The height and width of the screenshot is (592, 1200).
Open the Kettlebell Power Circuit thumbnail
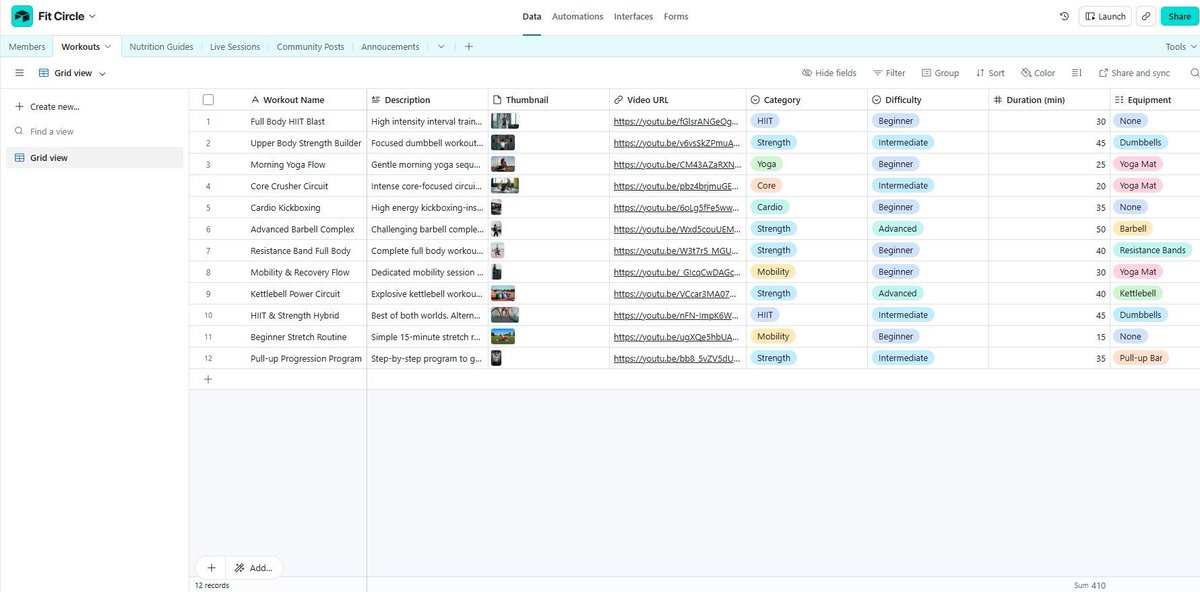pyautogui.click(x=503, y=293)
